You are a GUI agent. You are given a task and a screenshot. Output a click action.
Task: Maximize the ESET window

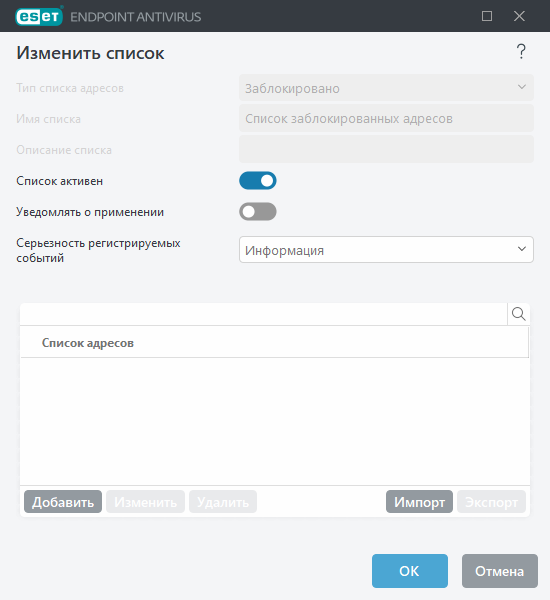[x=486, y=16]
